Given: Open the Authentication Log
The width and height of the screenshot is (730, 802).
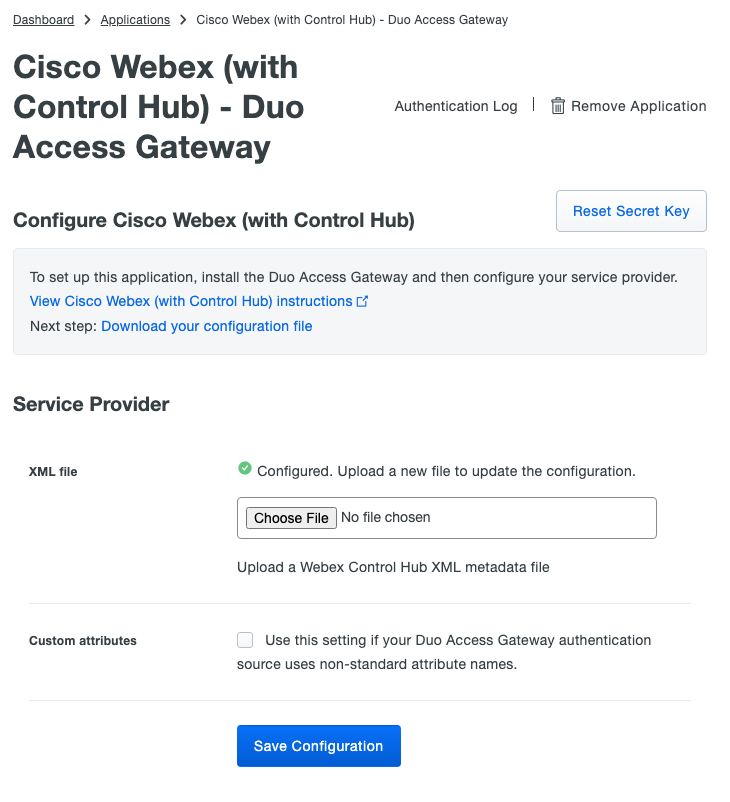Looking at the screenshot, I should 456,106.
